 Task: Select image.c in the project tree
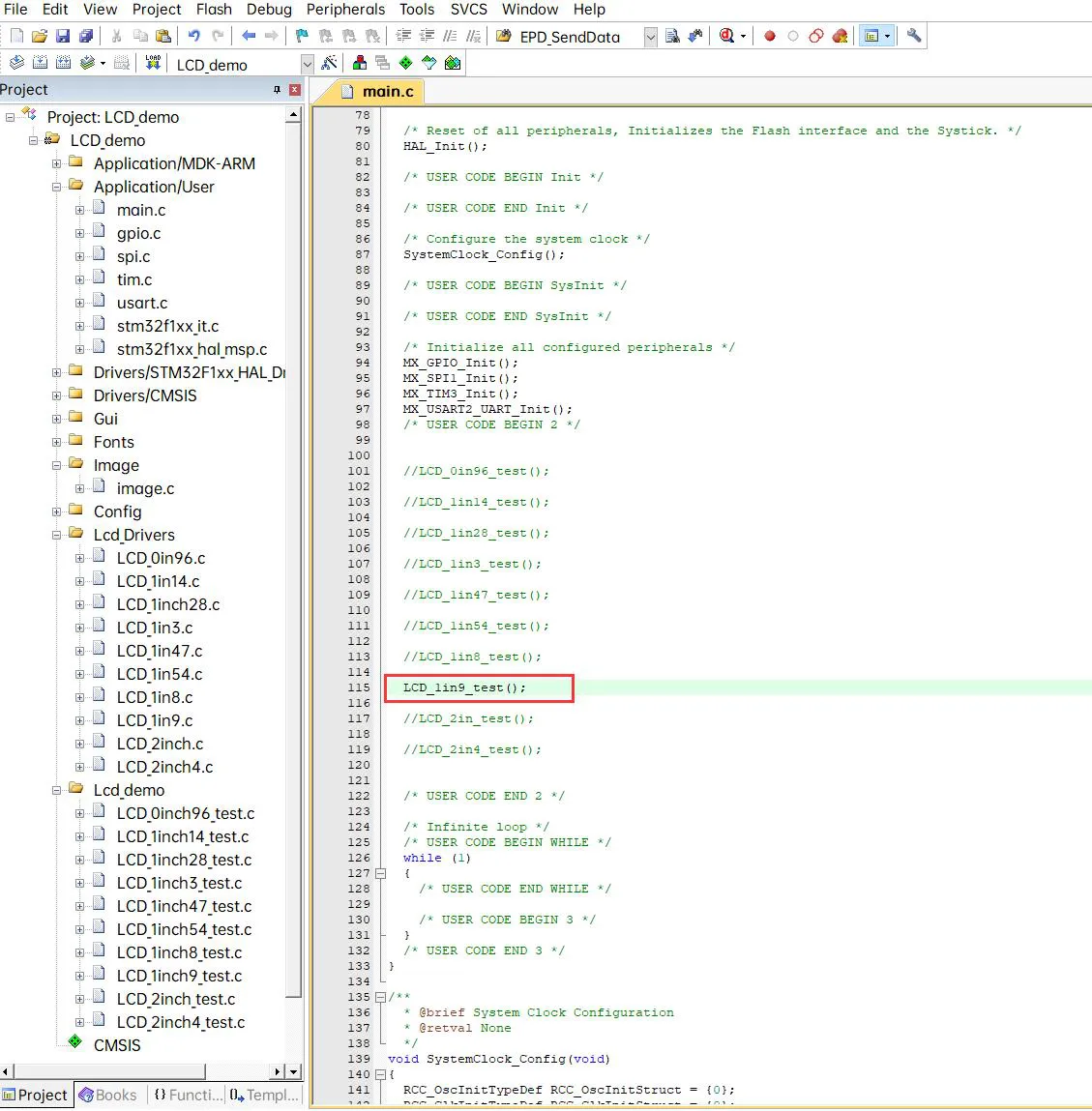[145, 489]
